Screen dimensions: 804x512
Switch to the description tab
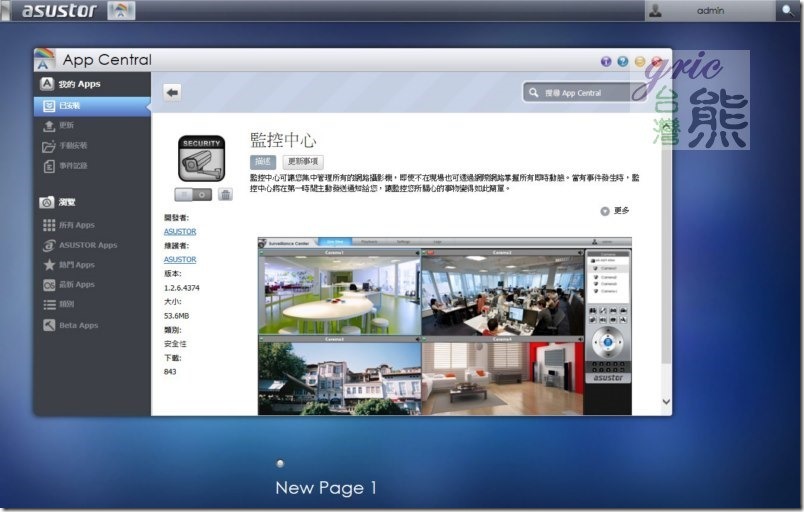(x=263, y=162)
